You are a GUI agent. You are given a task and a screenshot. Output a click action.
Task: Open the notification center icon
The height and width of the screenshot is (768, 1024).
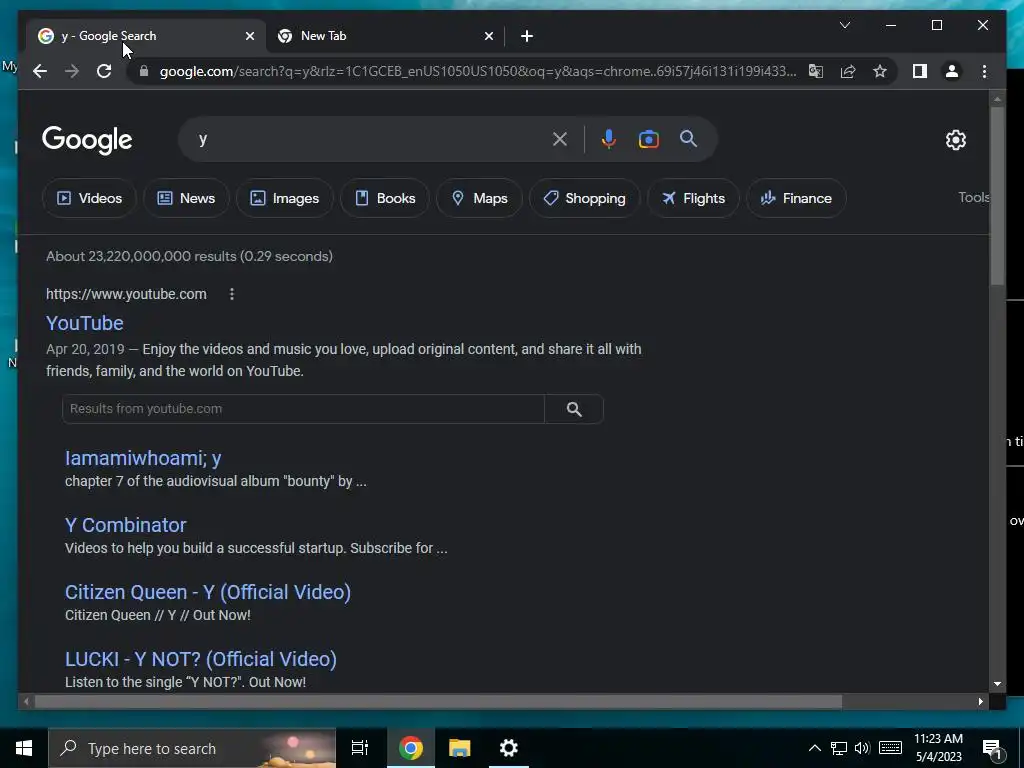tap(993, 748)
